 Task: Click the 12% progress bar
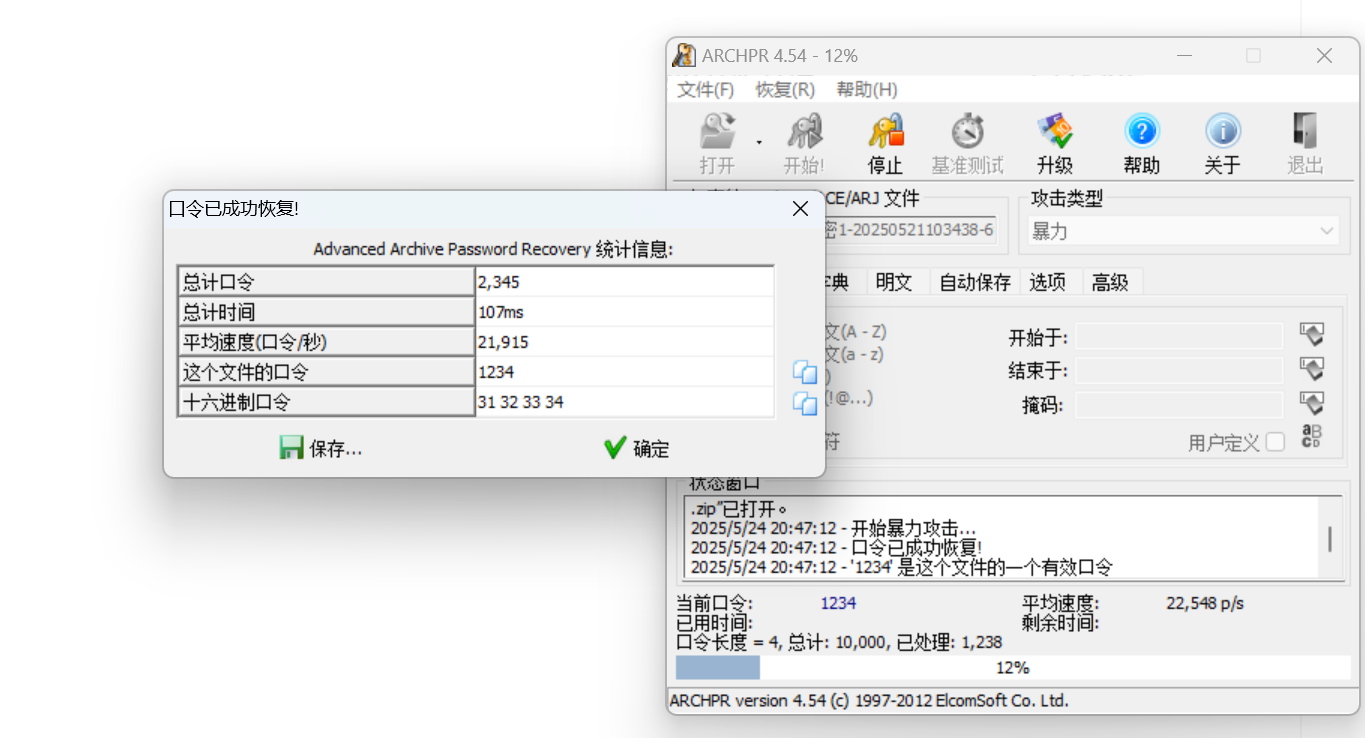point(1012,667)
